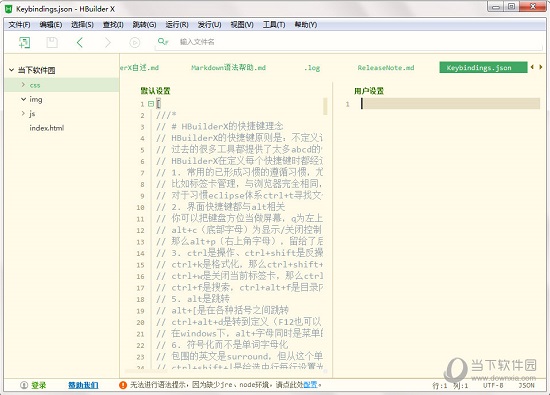Open the 工具(T) menu
The image size is (550, 395).
tap(274, 25)
